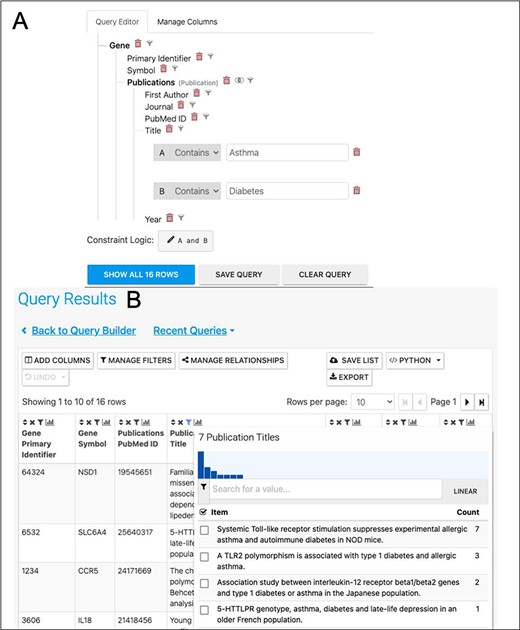Filter the Publications collection
The height and width of the screenshot is (630, 520).
(x=250, y=80)
